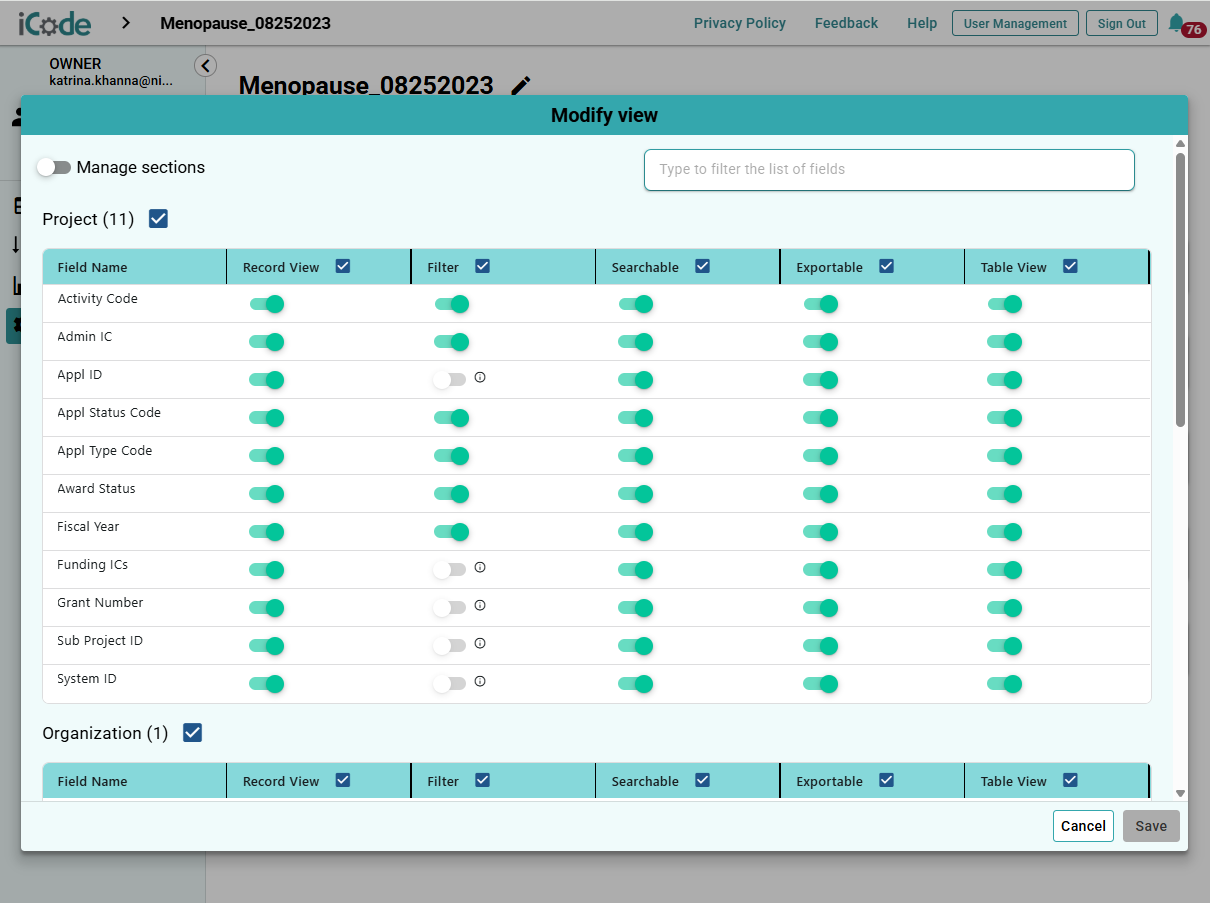The image size is (1210, 903).
Task: Click the filter list of fields input
Action: pos(889,170)
